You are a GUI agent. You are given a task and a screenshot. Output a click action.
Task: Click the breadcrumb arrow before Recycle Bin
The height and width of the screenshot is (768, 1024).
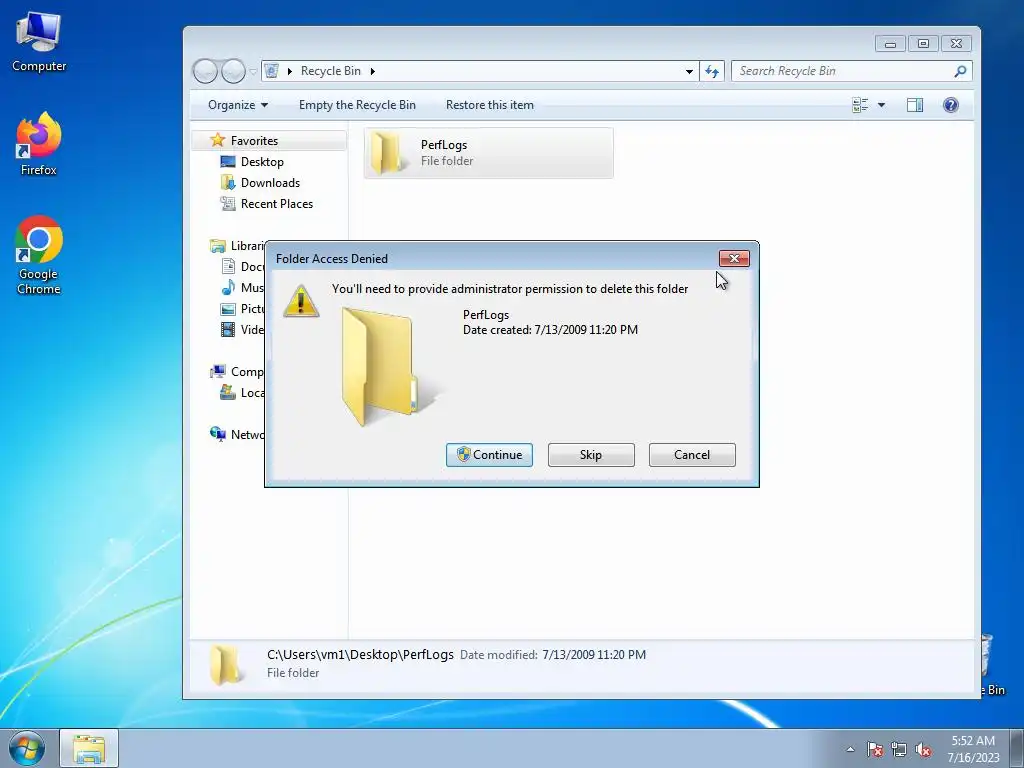289,71
